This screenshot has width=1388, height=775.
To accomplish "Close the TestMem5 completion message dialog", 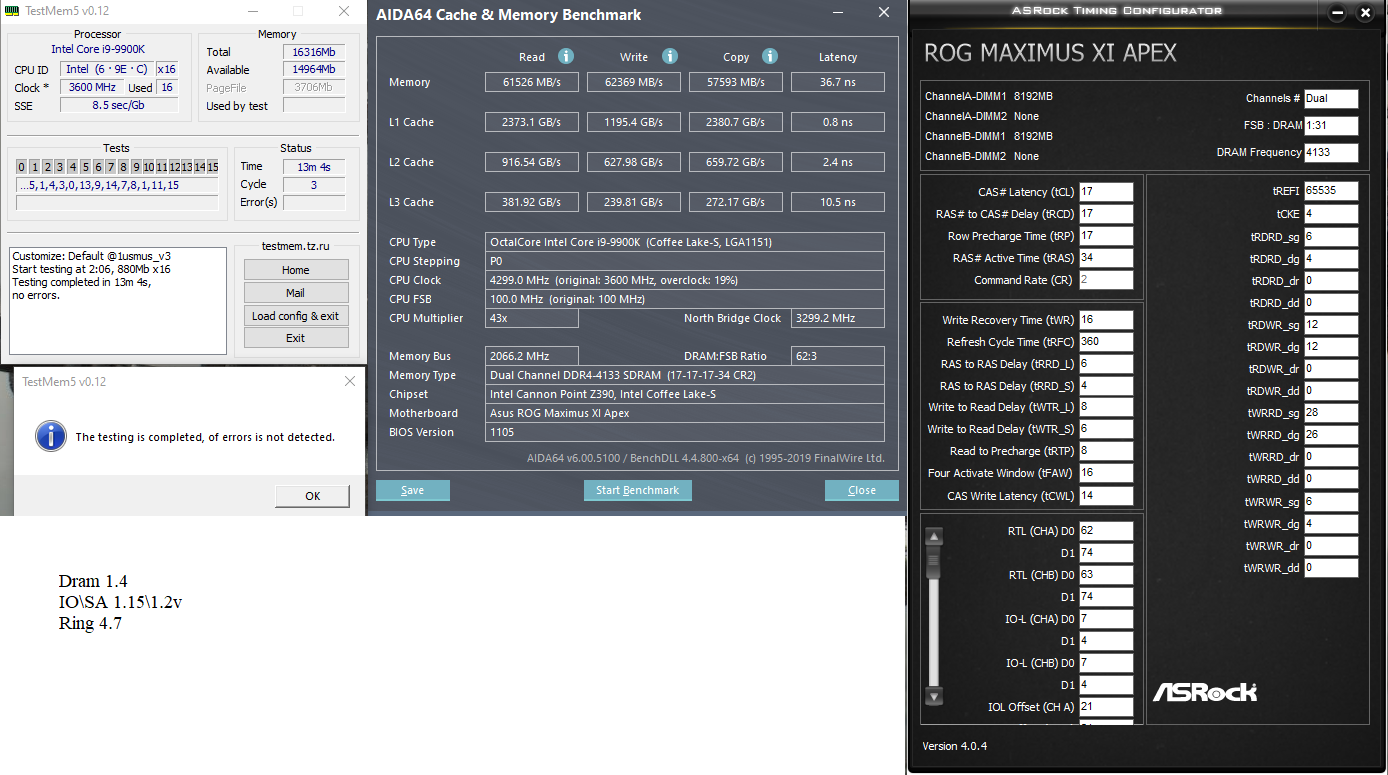I will click(349, 381).
